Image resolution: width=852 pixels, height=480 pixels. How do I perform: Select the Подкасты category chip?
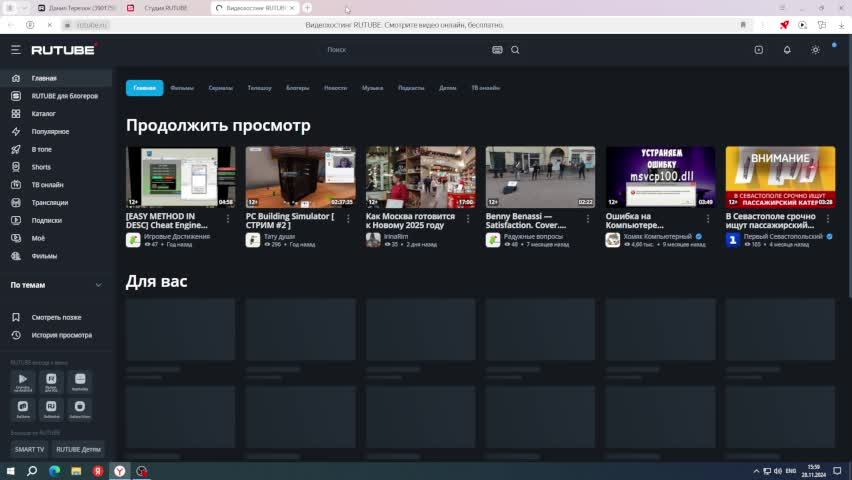[x=411, y=88]
